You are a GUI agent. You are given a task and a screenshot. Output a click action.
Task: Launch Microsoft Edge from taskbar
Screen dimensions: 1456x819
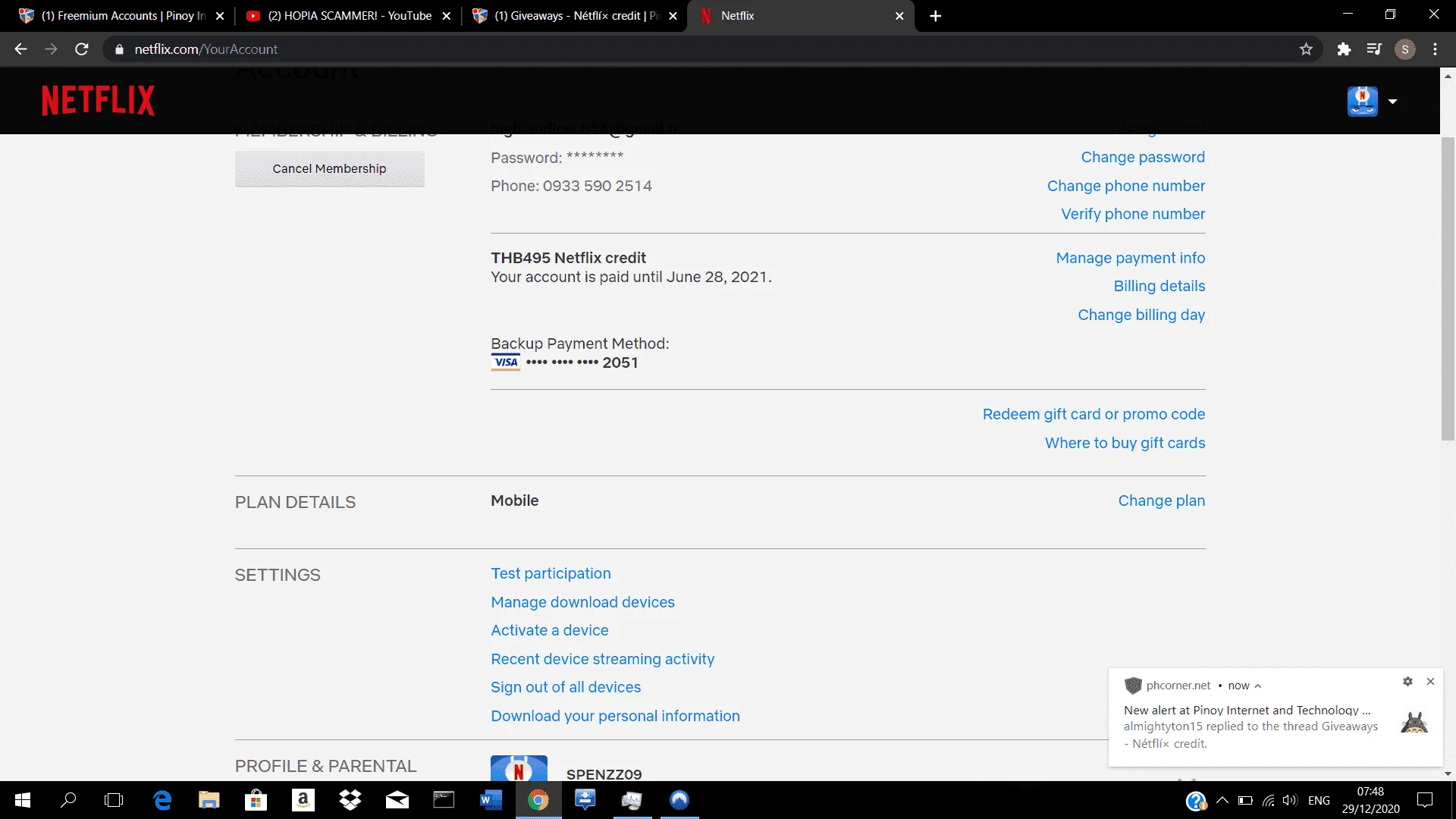click(x=162, y=800)
